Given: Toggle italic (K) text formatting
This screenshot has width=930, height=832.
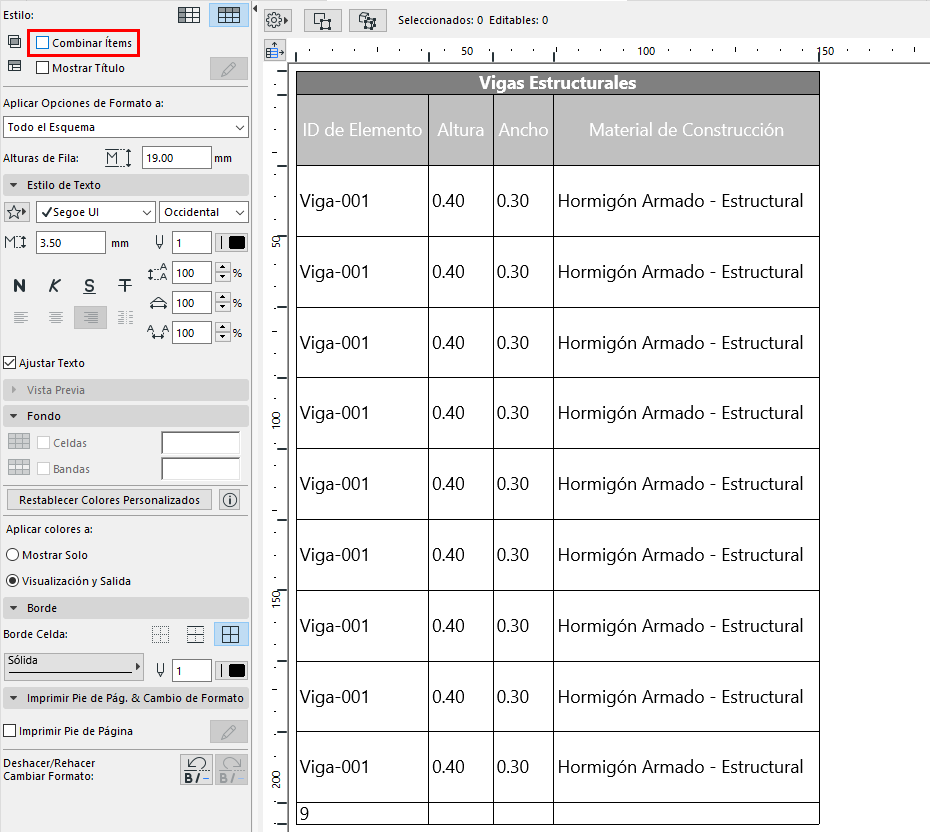Looking at the screenshot, I should point(55,286).
